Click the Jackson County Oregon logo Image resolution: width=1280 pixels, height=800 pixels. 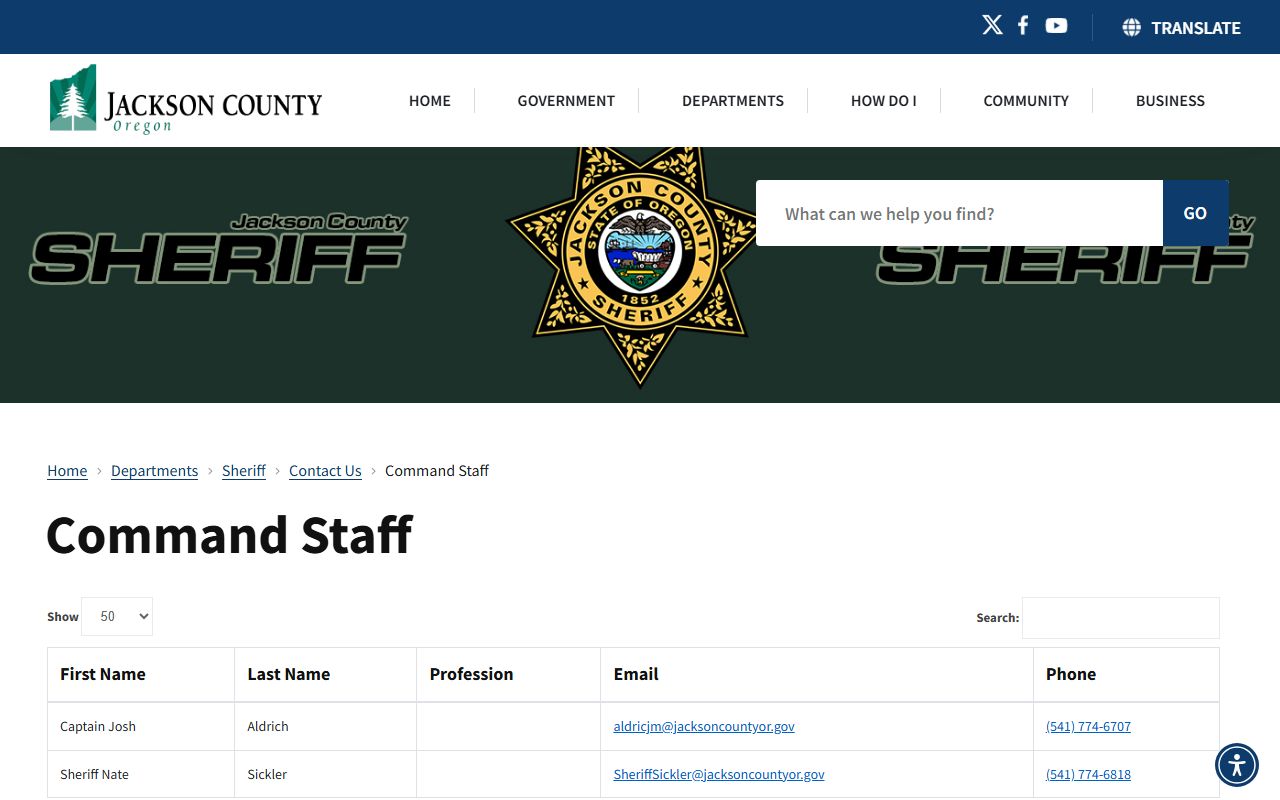[x=186, y=100]
